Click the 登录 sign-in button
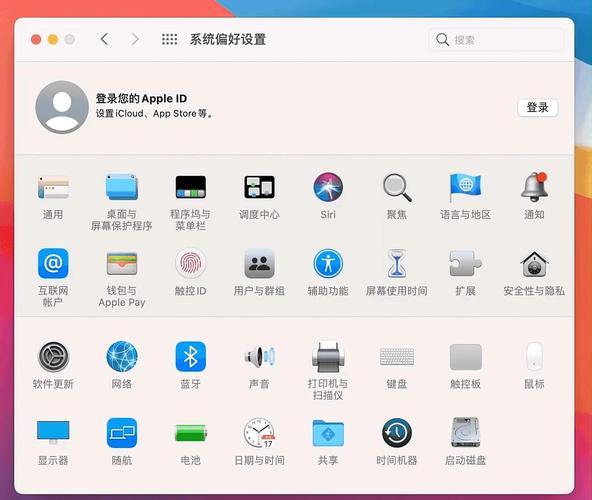Screen dimensions: 592x500 click(x=538, y=108)
